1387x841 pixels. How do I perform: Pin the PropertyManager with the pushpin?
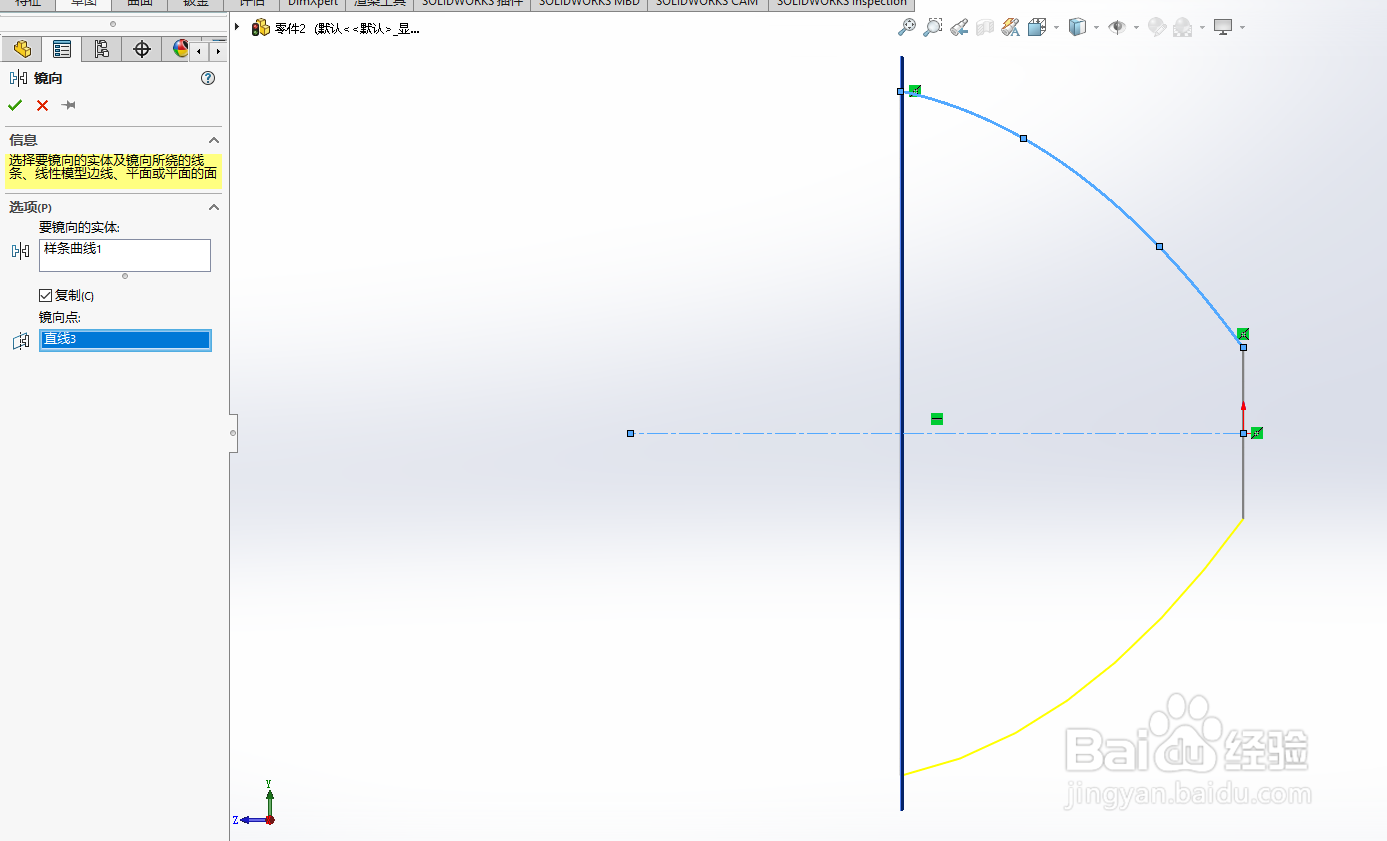(69, 106)
